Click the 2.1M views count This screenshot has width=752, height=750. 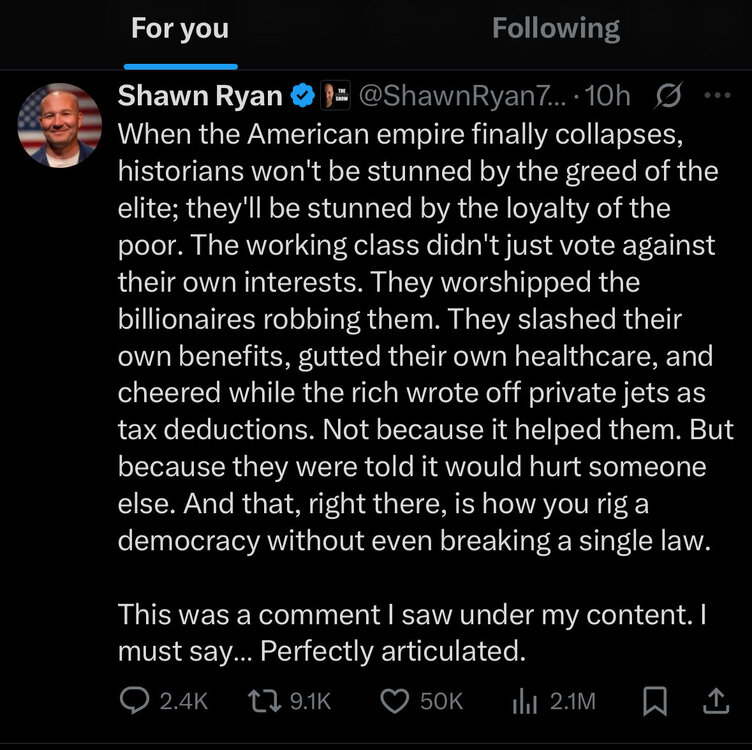(572, 702)
